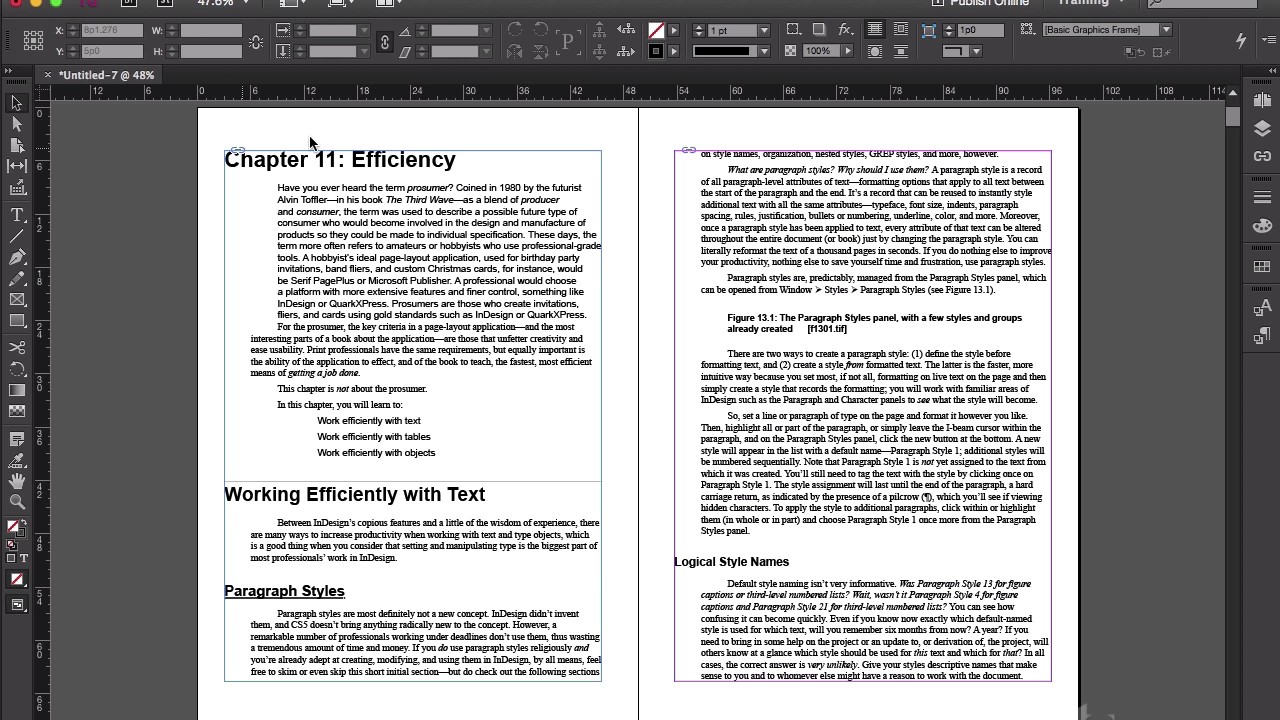
Task: Select the Rectangle tool
Action: point(17,321)
